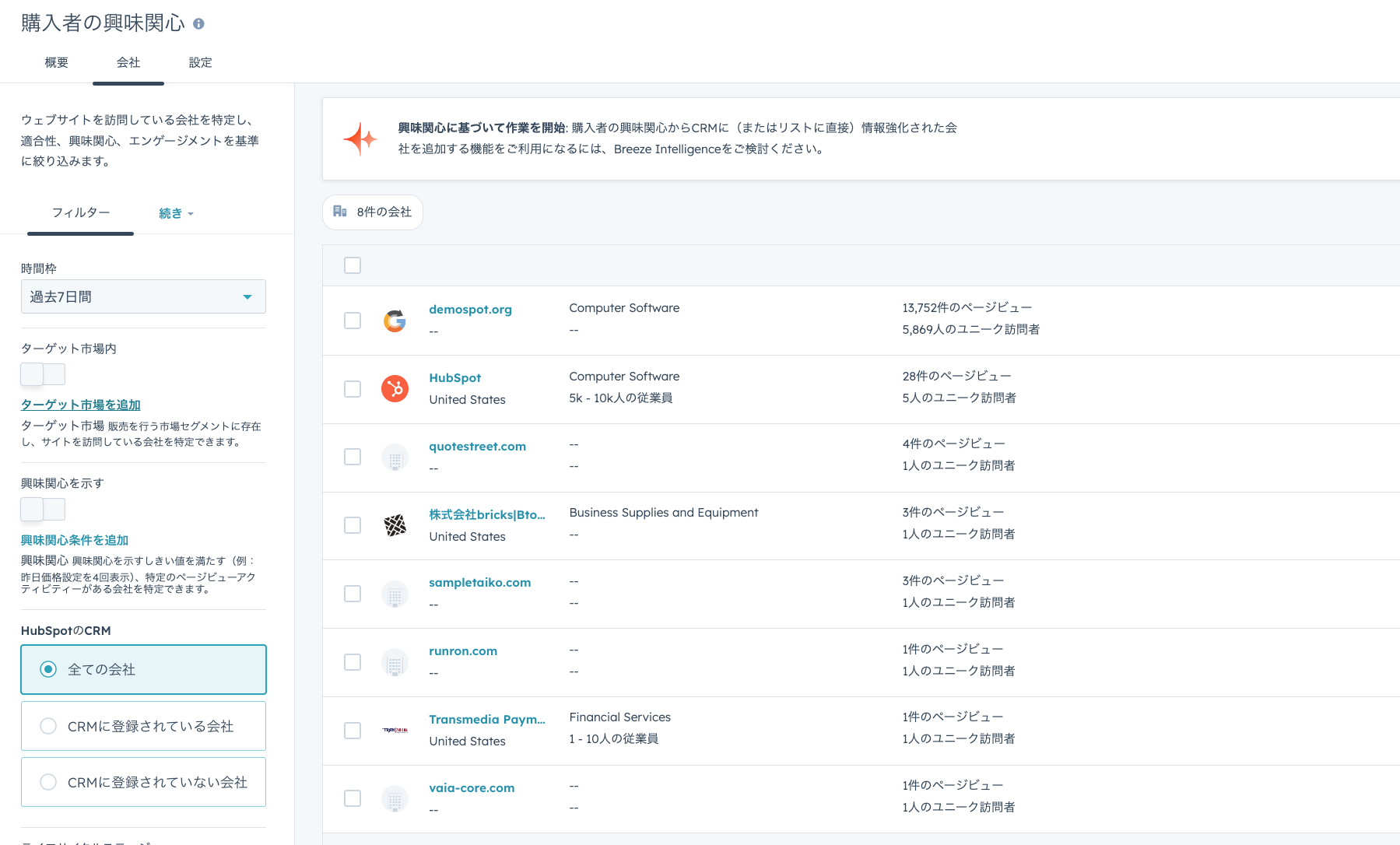1400x845 pixels.
Task: Click the 株式会社bricks company logo
Action: pyautogui.click(x=395, y=525)
